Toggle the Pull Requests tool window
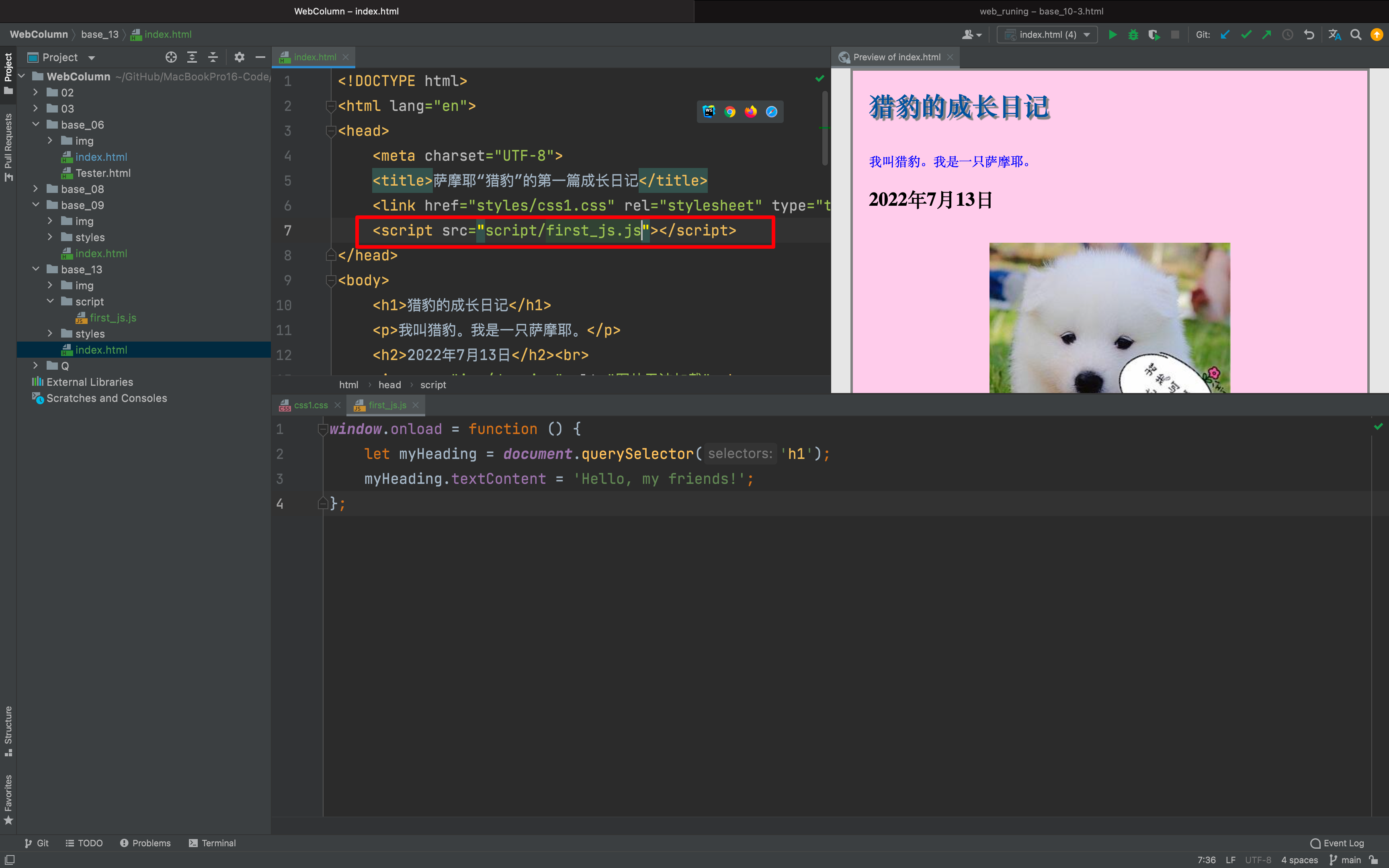 (8, 147)
